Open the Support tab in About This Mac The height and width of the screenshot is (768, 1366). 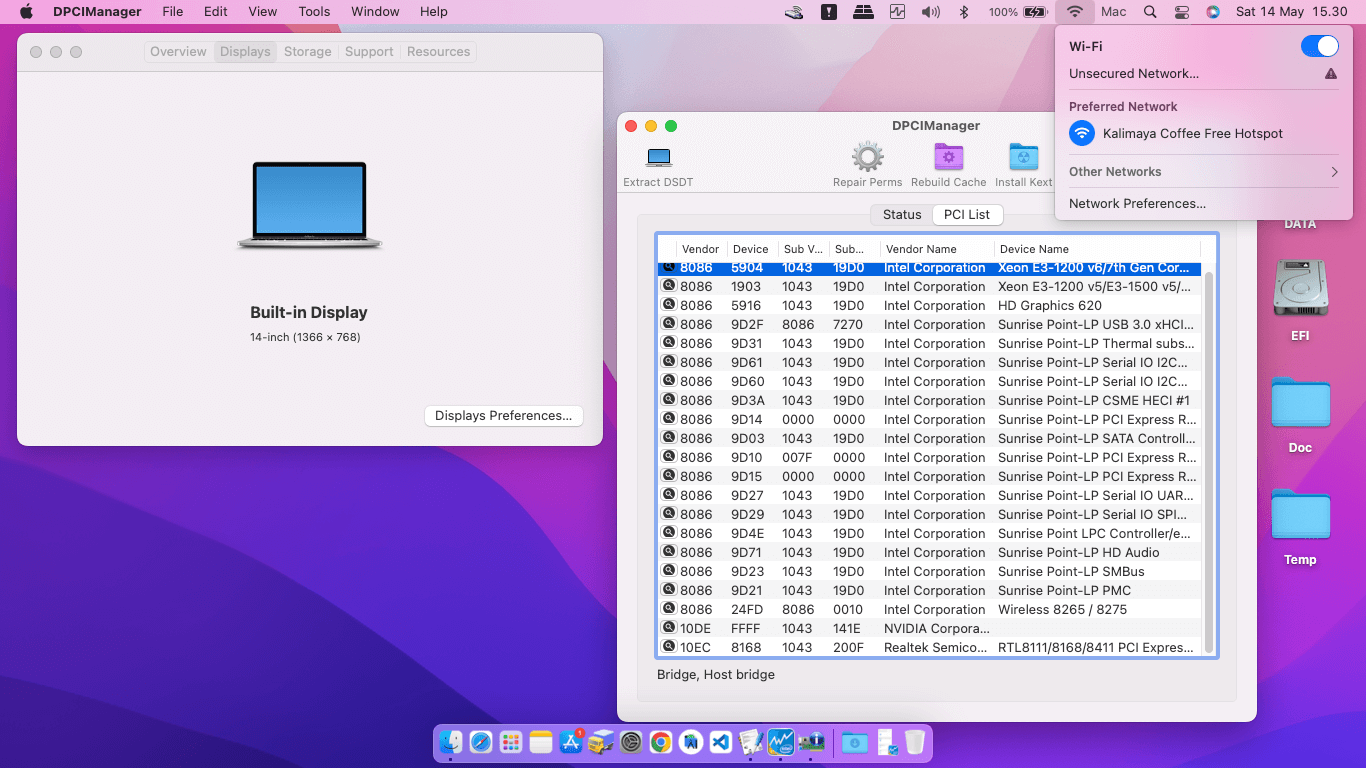click(x=369, y=52)
